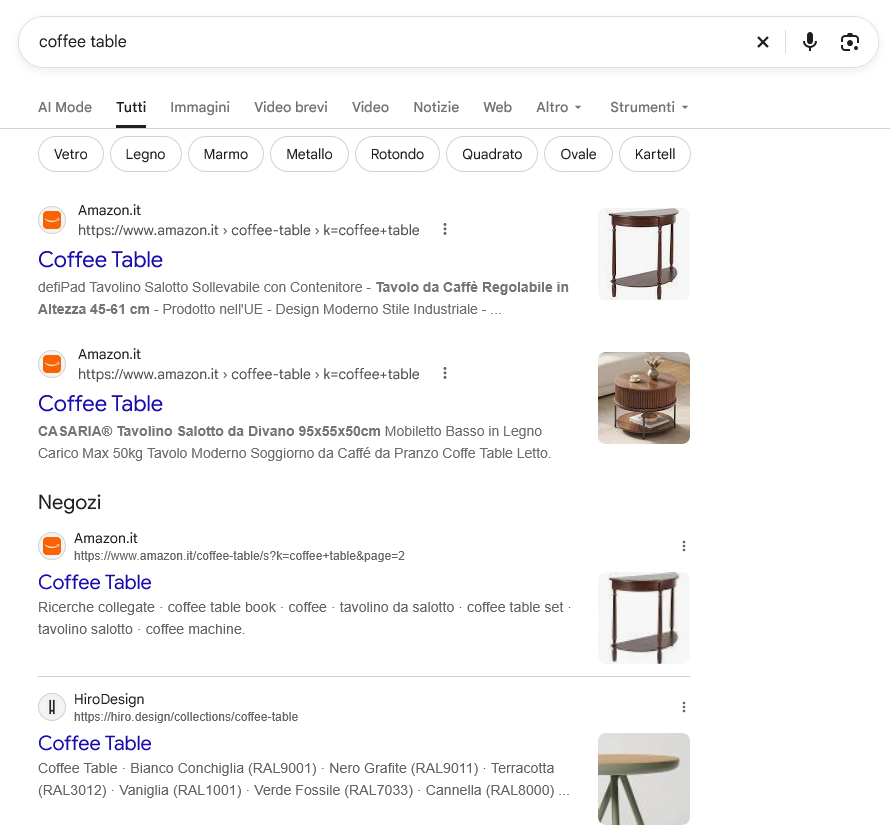Clear the search box with the X icon
The width and height of the screenshot is (890, 839).
click(x=763, y=42)
